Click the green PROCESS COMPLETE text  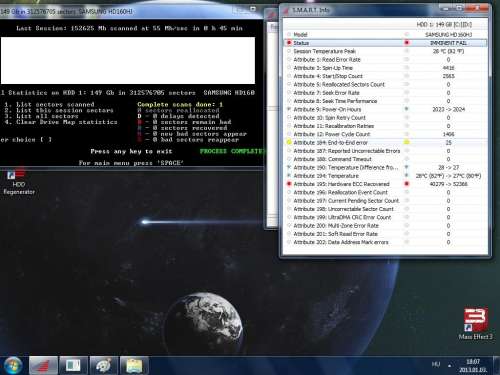232,151
